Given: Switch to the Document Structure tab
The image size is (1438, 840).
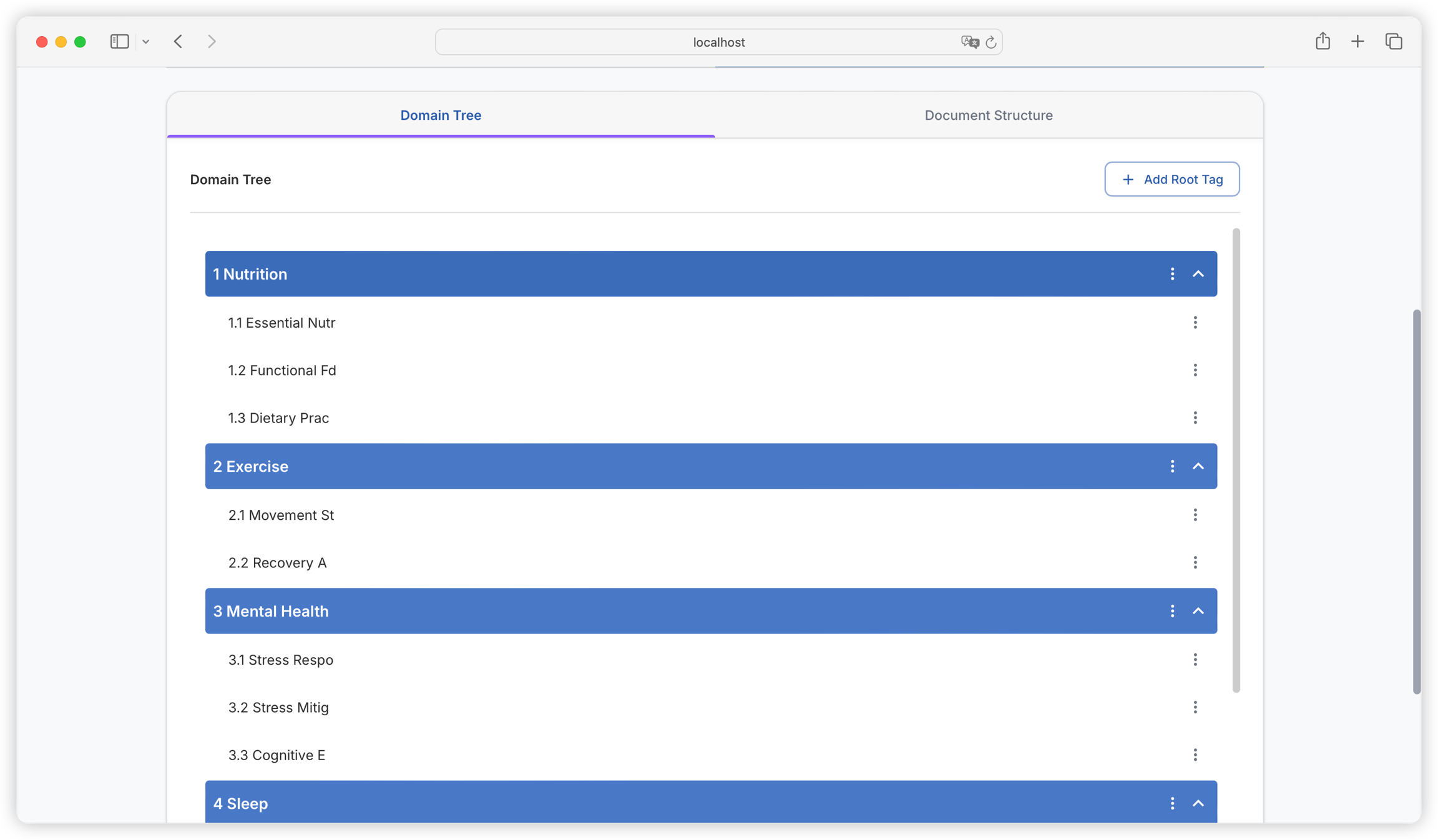Looking at the screenshot, I should 988,115.
